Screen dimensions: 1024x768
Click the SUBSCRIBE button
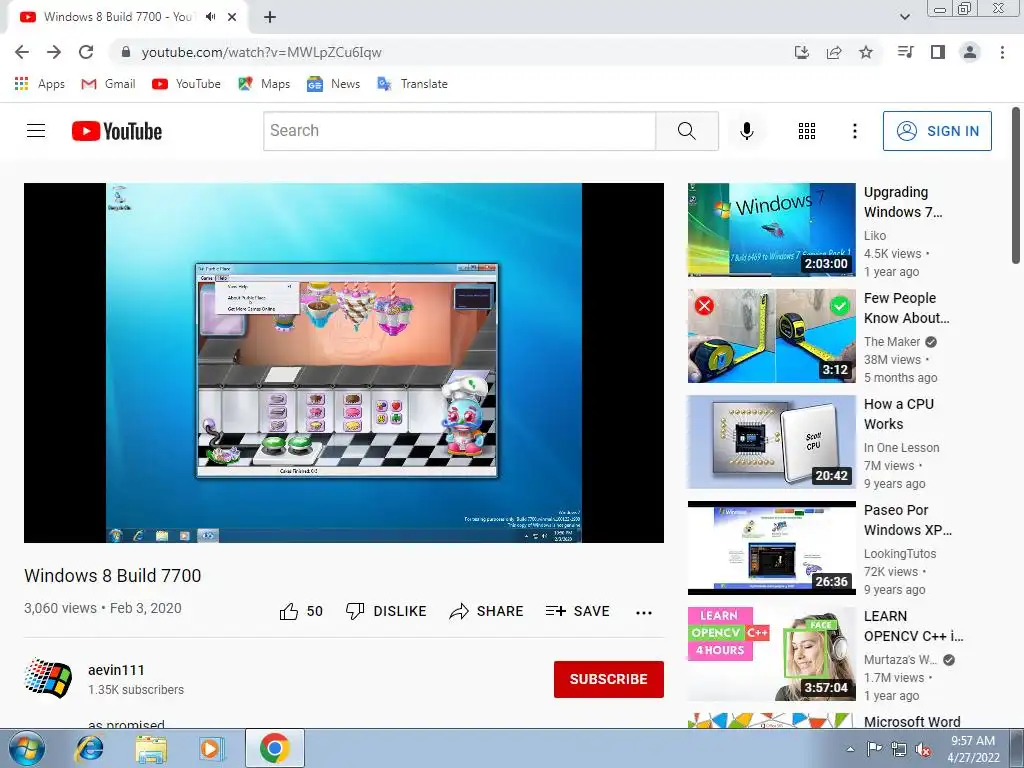point(609,679)
